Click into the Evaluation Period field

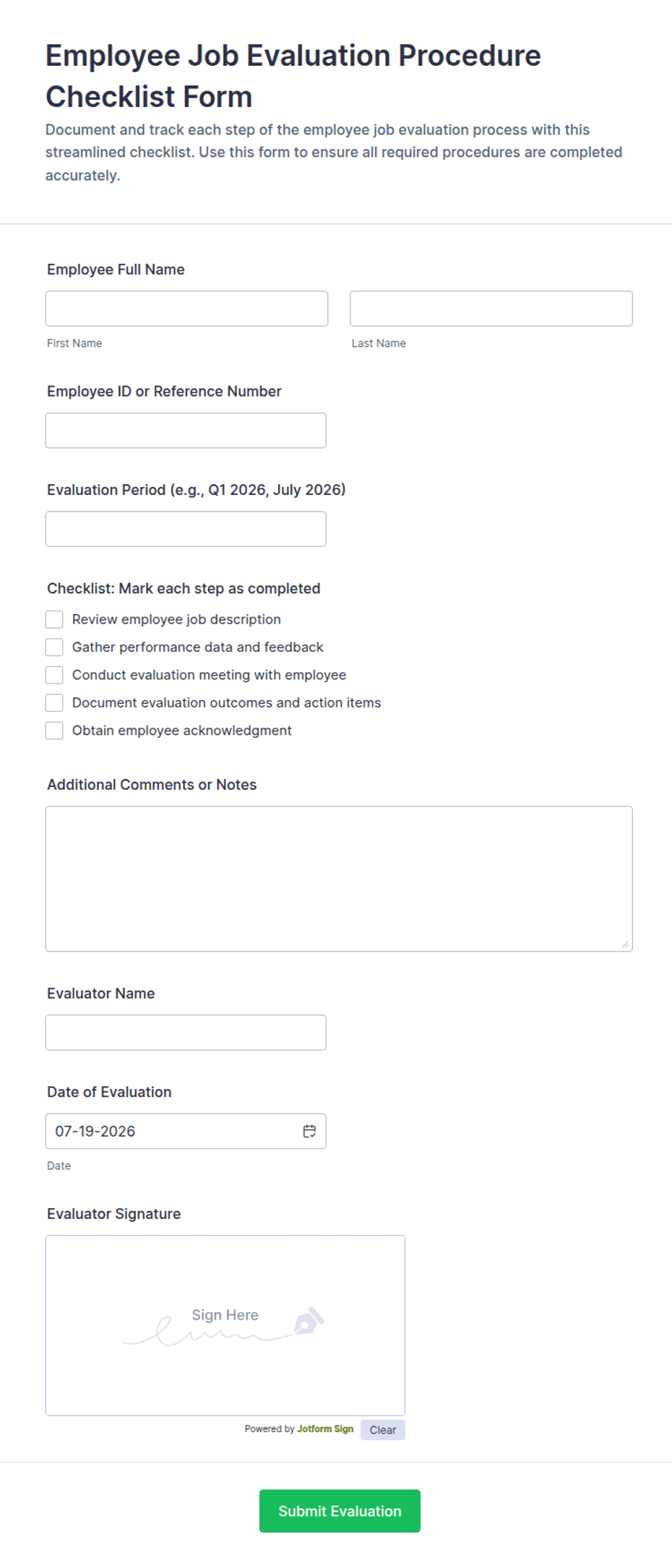point(186,529)
